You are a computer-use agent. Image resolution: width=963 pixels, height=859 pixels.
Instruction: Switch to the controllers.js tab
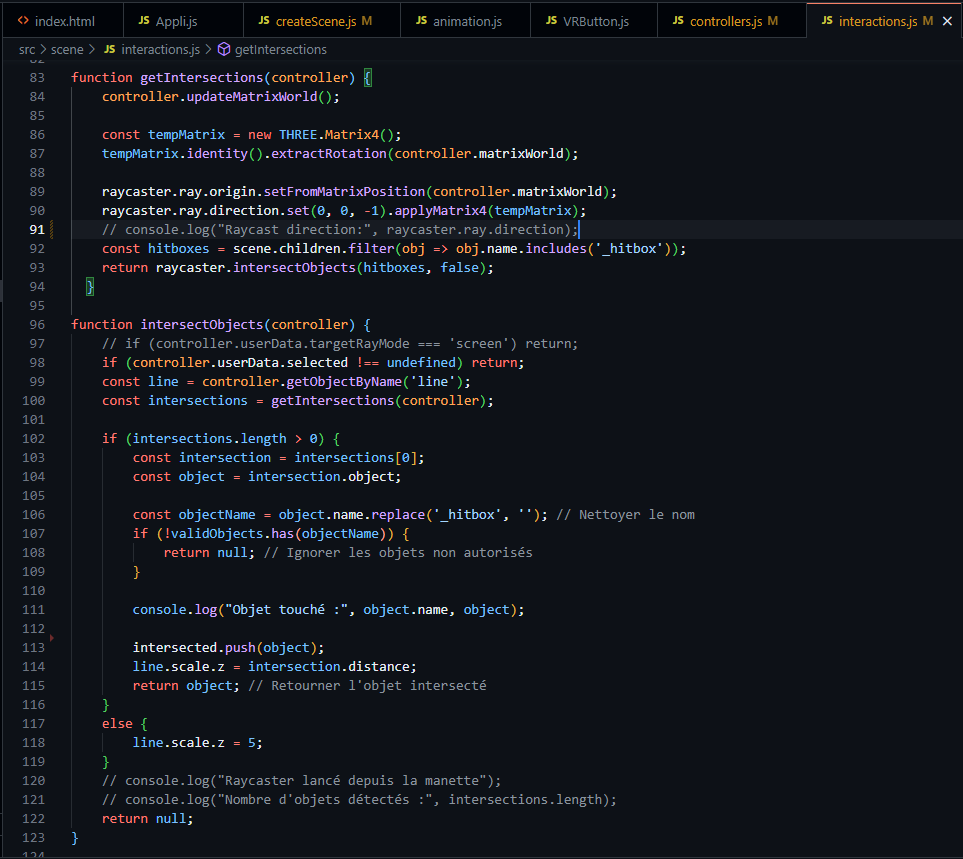(x=726, y=20)
